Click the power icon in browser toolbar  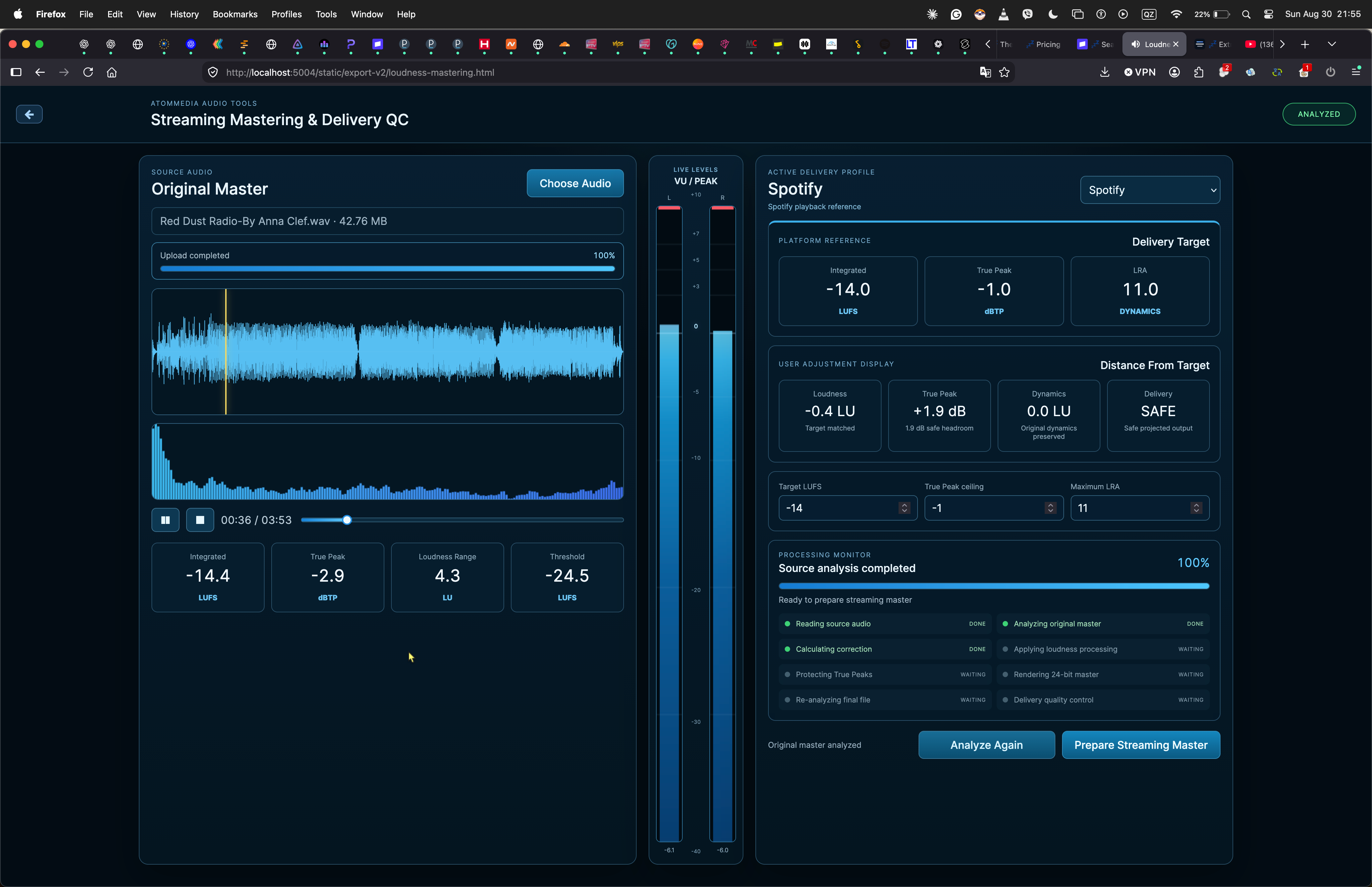tap(1330, 72)
